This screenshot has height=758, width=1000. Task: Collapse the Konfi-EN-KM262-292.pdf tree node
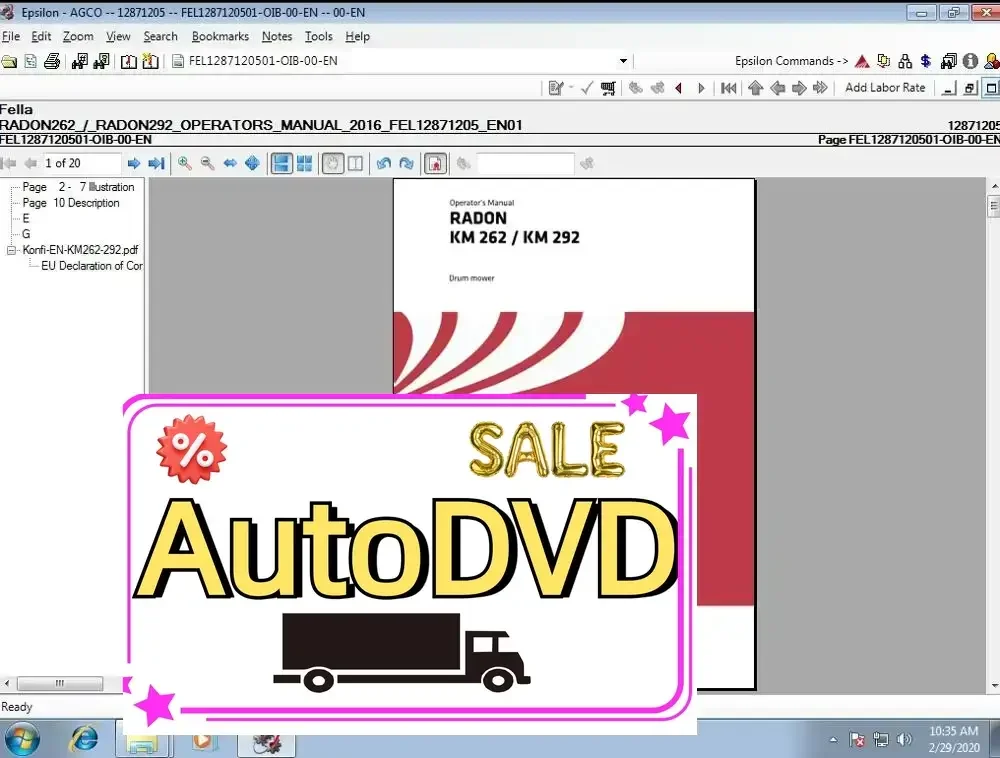[x=11, y=250]
